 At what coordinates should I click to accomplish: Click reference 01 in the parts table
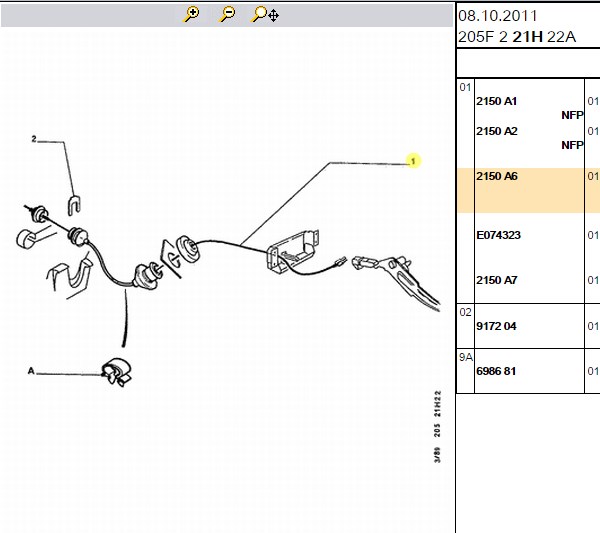(x=465, y=88)
